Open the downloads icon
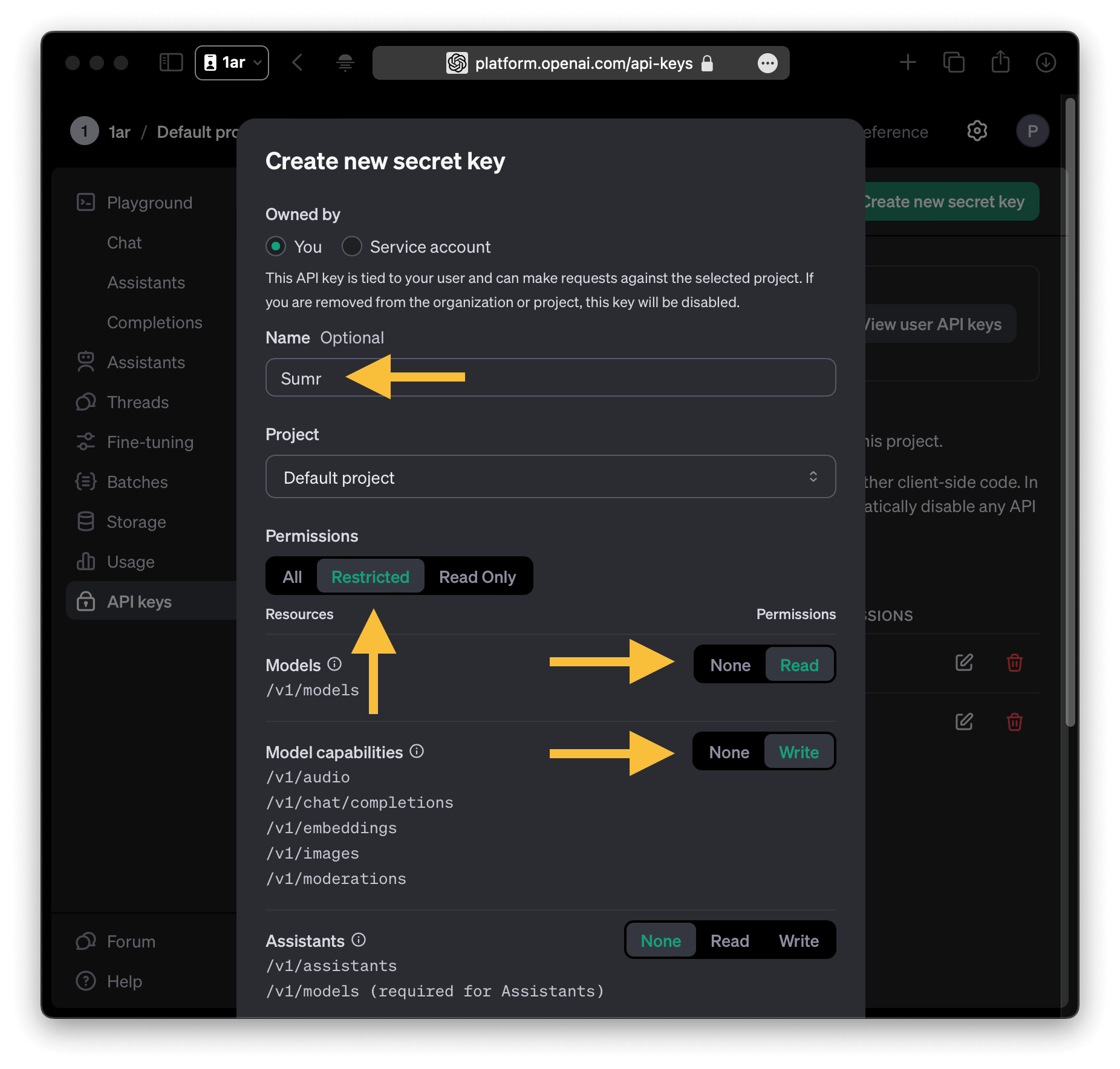 (1046, 62)
